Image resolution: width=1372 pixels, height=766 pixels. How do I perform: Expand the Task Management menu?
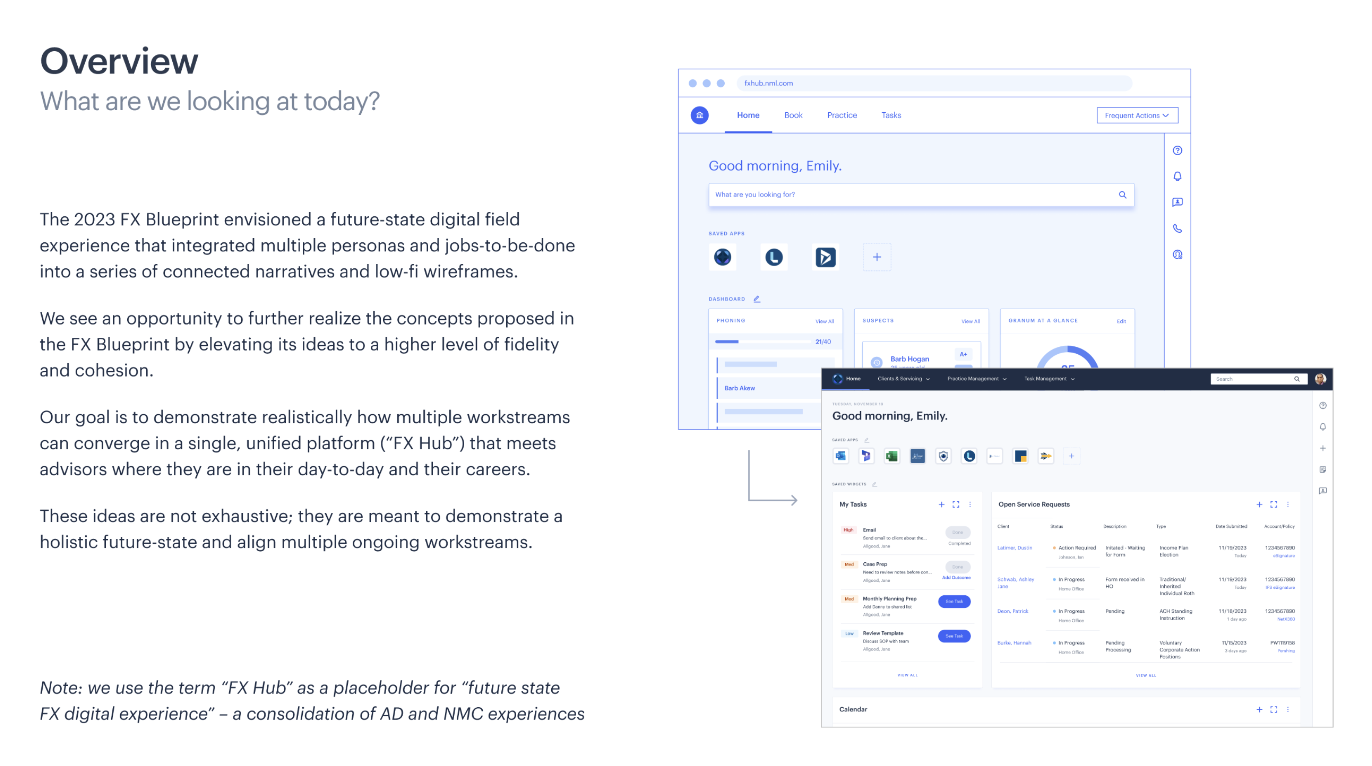tap(1050, 379)
